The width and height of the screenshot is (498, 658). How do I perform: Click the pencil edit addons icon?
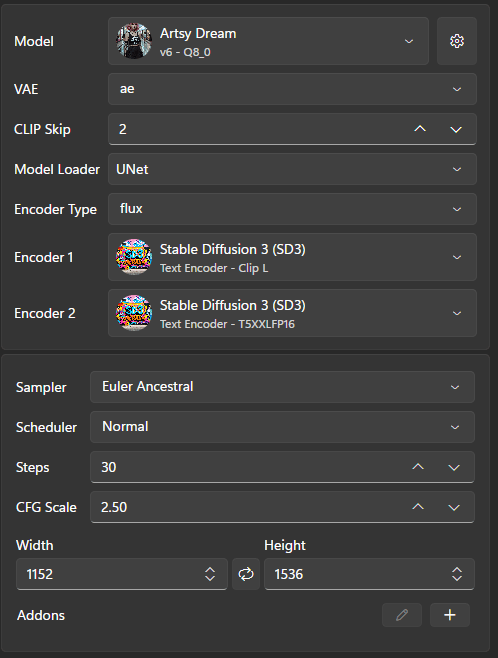point(402,615)
